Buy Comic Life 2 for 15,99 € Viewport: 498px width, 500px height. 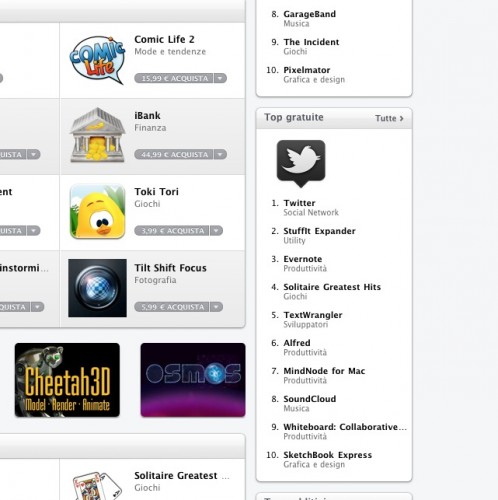click(174, 78)
